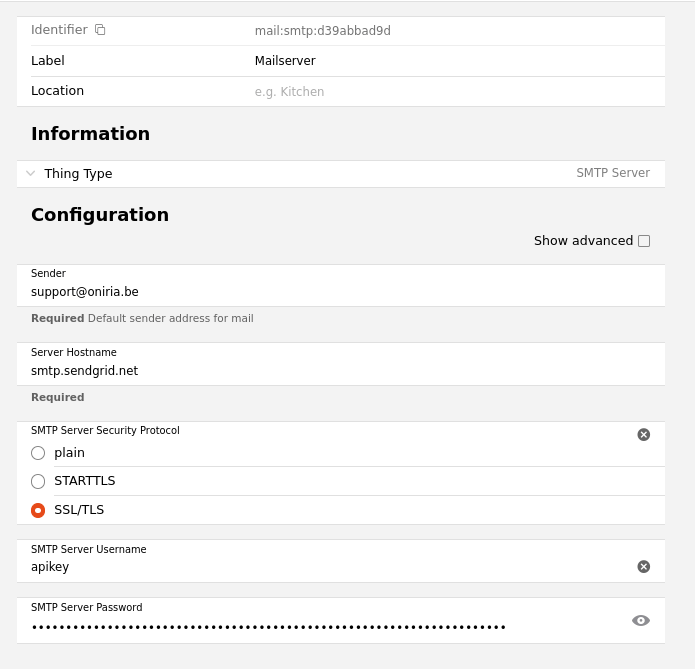The image size is (695, 669).
Task: Enable the Show advanced checkbox
Action: pyautogui.click(x=644, y=241)
